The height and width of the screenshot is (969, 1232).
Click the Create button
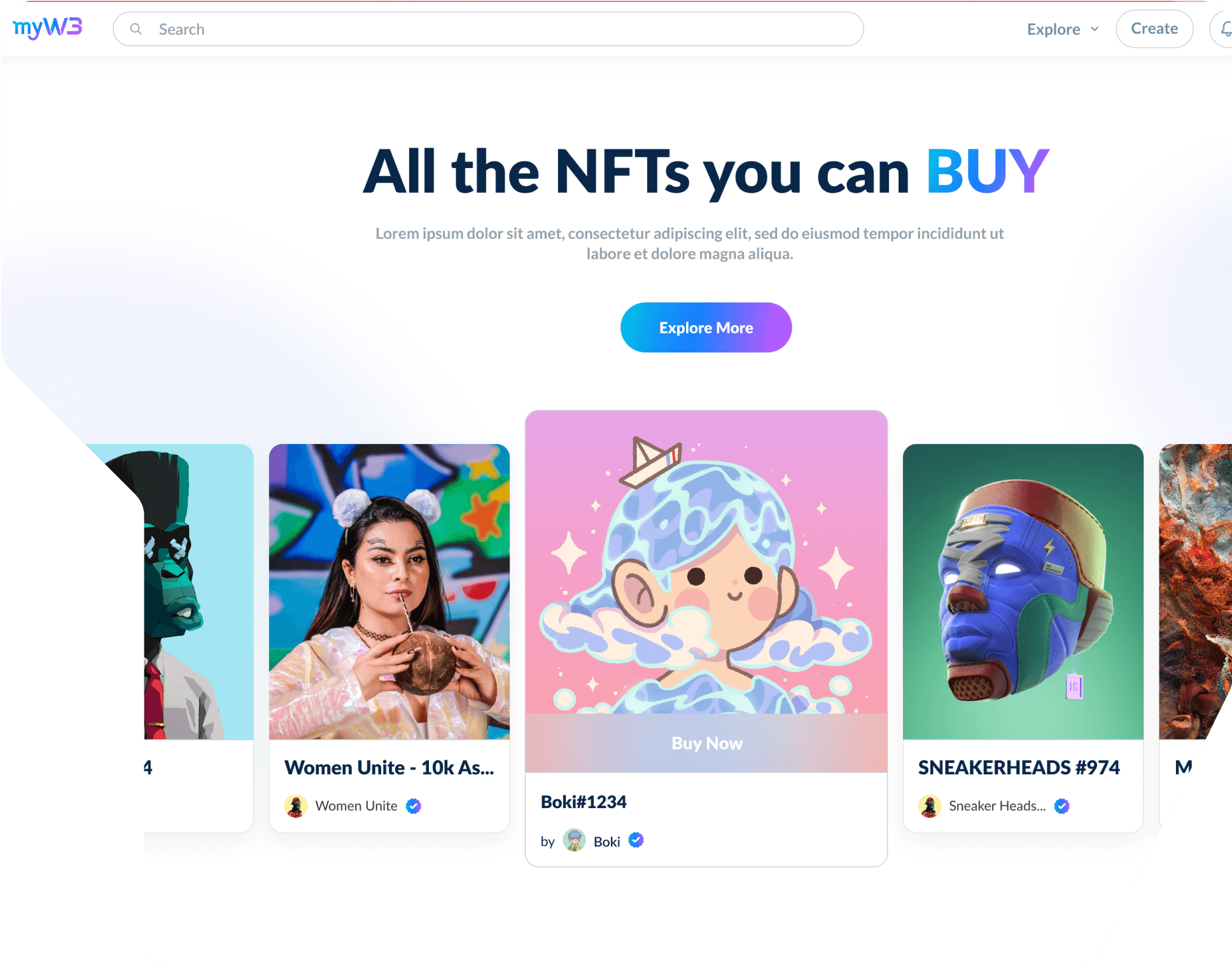click(1154, 29)
